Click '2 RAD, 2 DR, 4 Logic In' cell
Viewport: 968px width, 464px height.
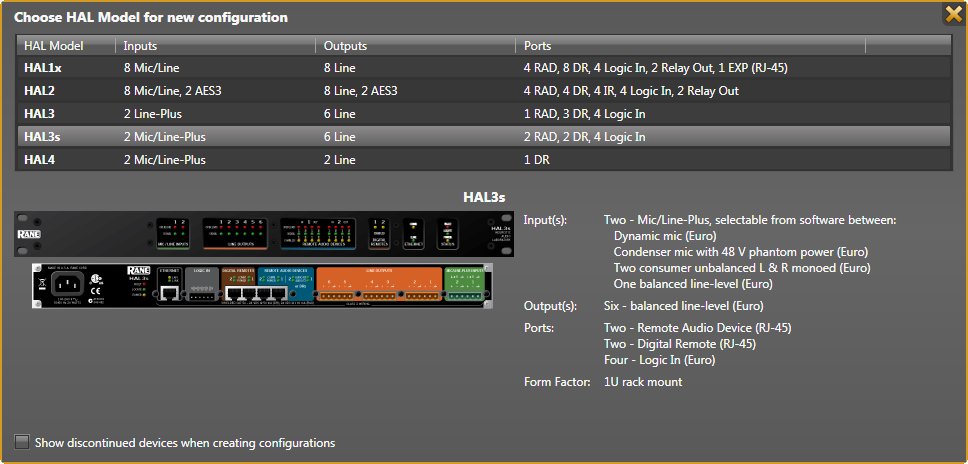[x=585, y=136]
